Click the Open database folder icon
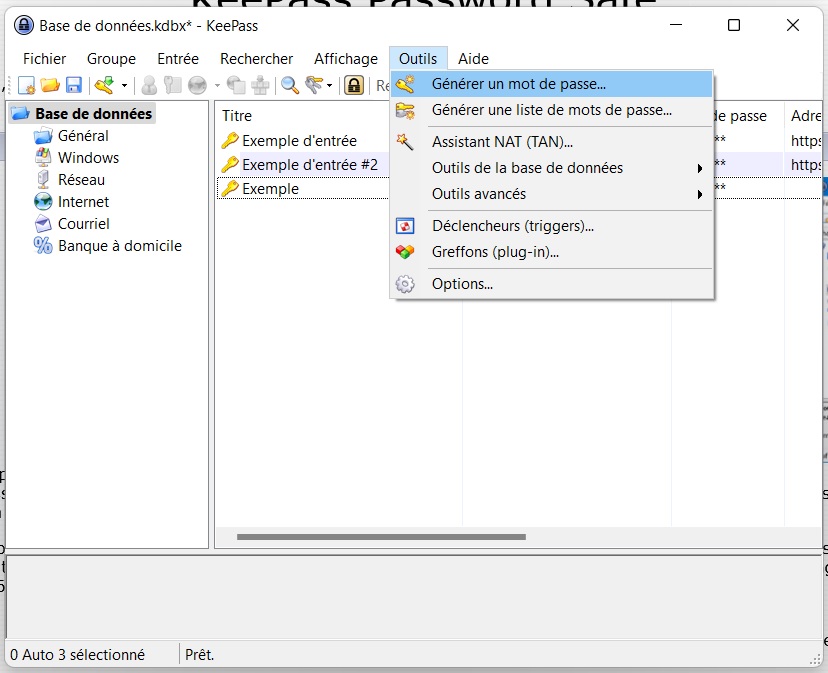Image resolution: width=828 pixels, height=673 pixels. pos(50,86)
